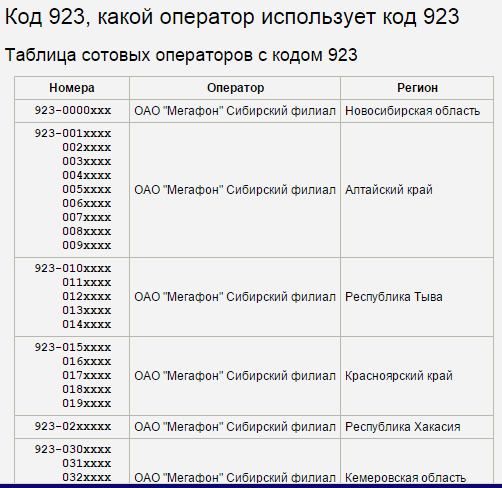
Task: Click number '012xxxx'
Action: [87, 296]
